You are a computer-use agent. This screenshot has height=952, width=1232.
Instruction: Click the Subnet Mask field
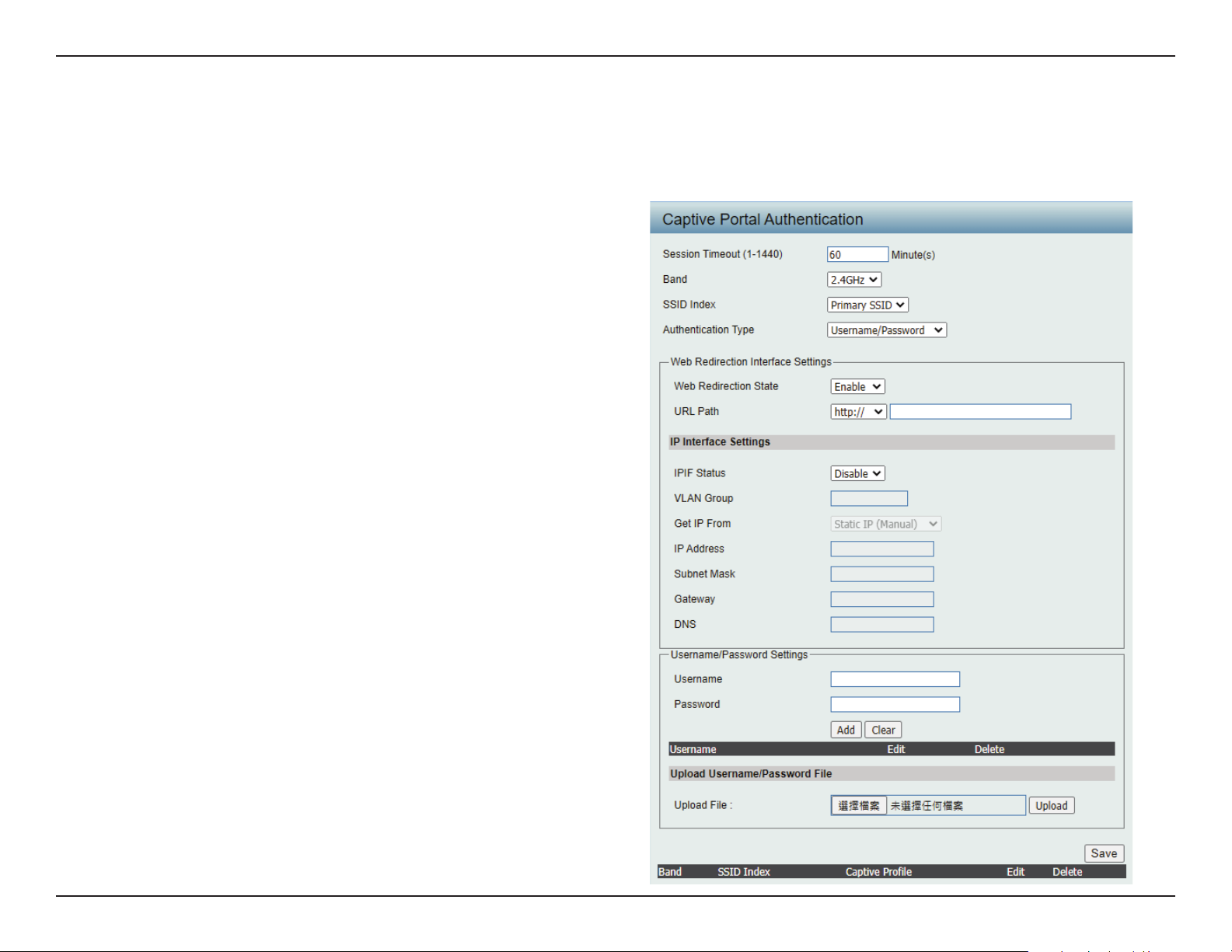pyautogui.click(x=882, y=574)
